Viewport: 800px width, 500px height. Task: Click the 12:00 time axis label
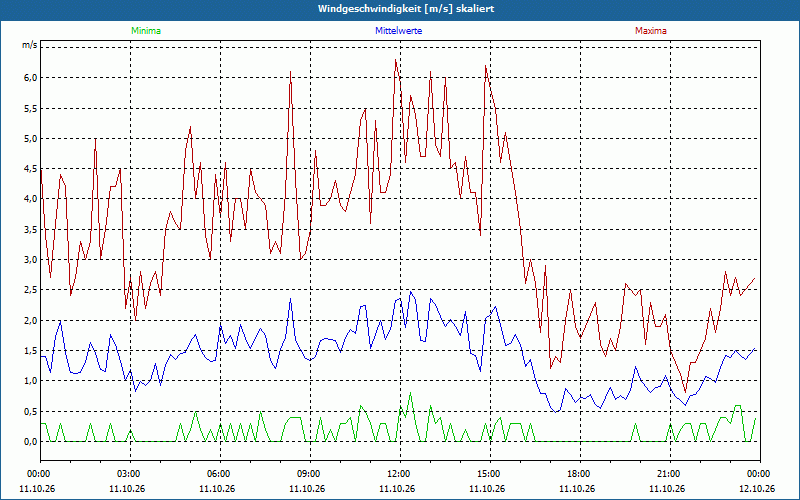(400, 474)
